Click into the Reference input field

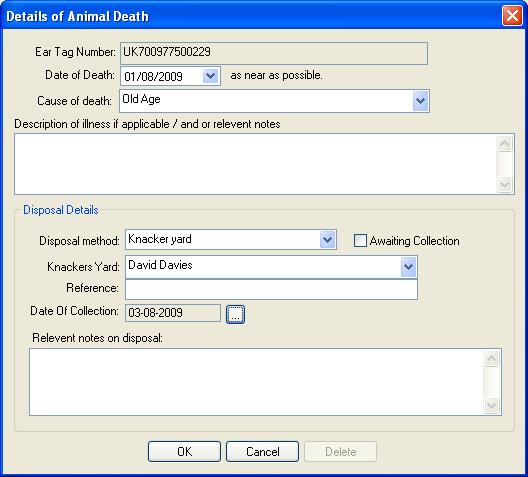click(x=271, y=289)
